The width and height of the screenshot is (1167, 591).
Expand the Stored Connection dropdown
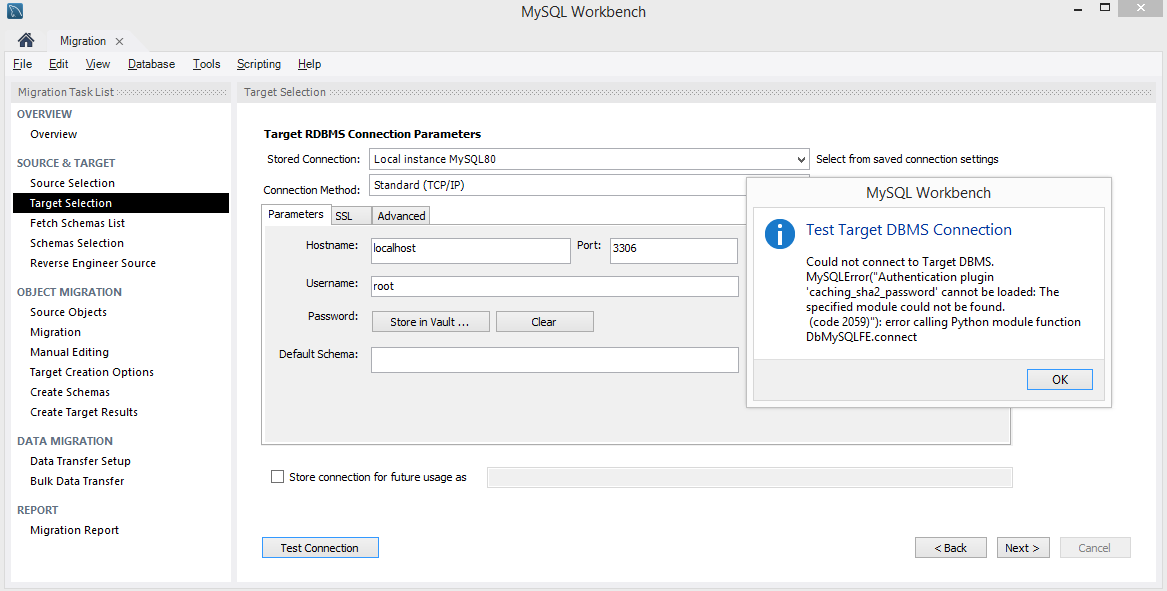[x=801, y=159]
